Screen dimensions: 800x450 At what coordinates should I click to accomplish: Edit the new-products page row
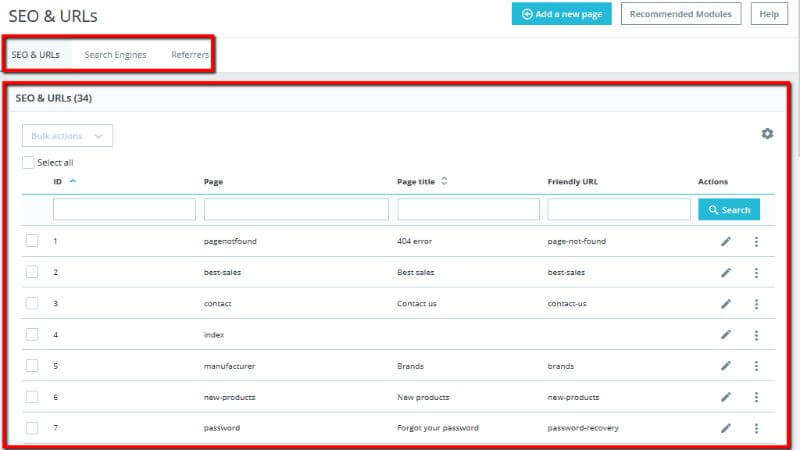point(726,397)
